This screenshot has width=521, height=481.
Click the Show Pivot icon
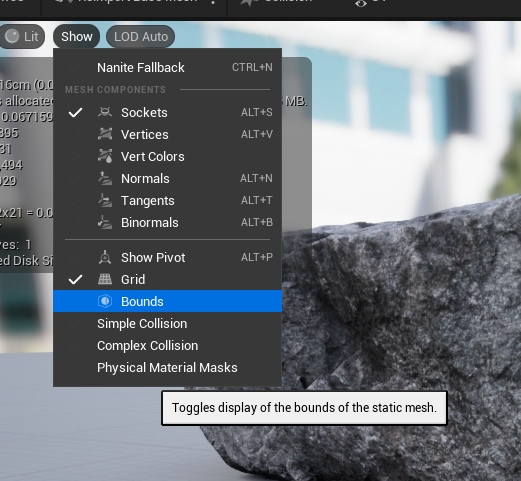(105, 257)
